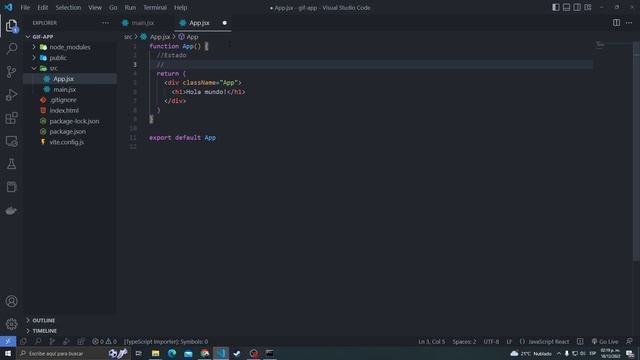Expand the node_modules folder
This screenshot has height=360, width=640.
click(x=70, y=47)
